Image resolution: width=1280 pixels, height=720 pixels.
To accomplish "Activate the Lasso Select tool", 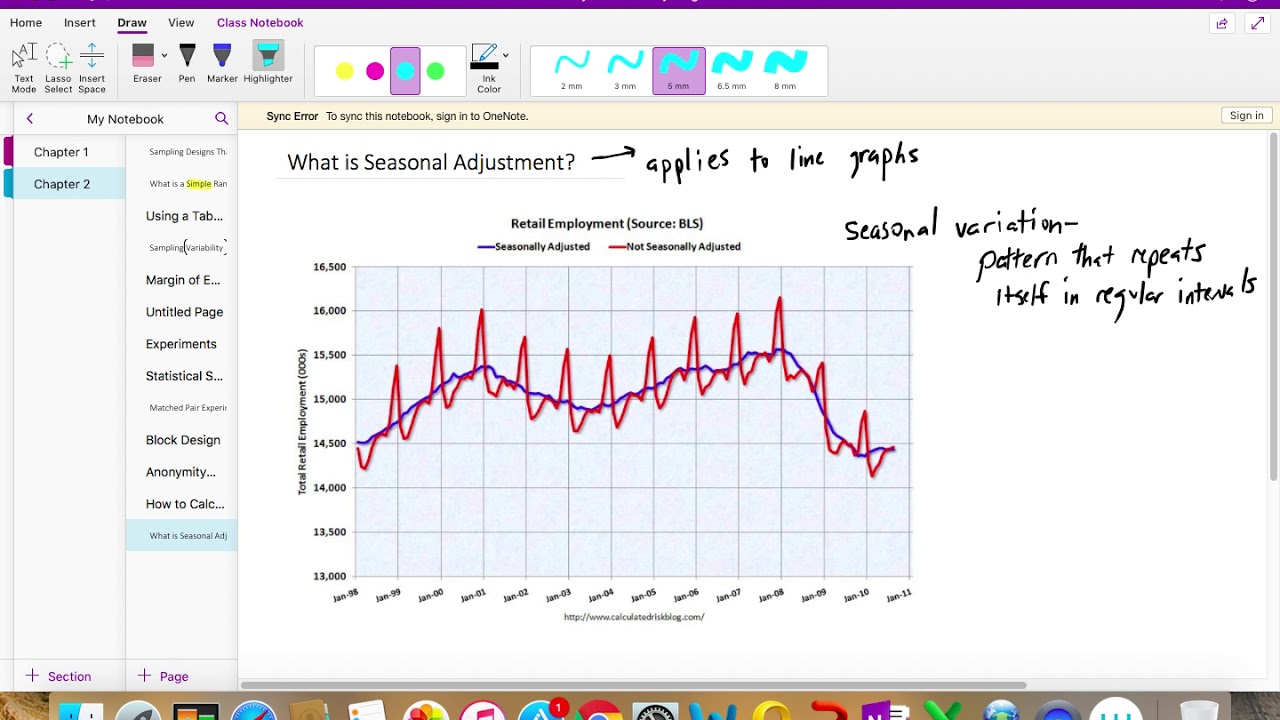I will (58, 69).
